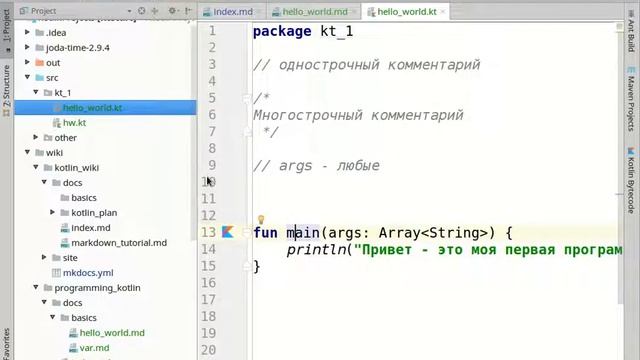Collapse the main function fold on line 13
The image size is (640, 360).
(246, 233)
